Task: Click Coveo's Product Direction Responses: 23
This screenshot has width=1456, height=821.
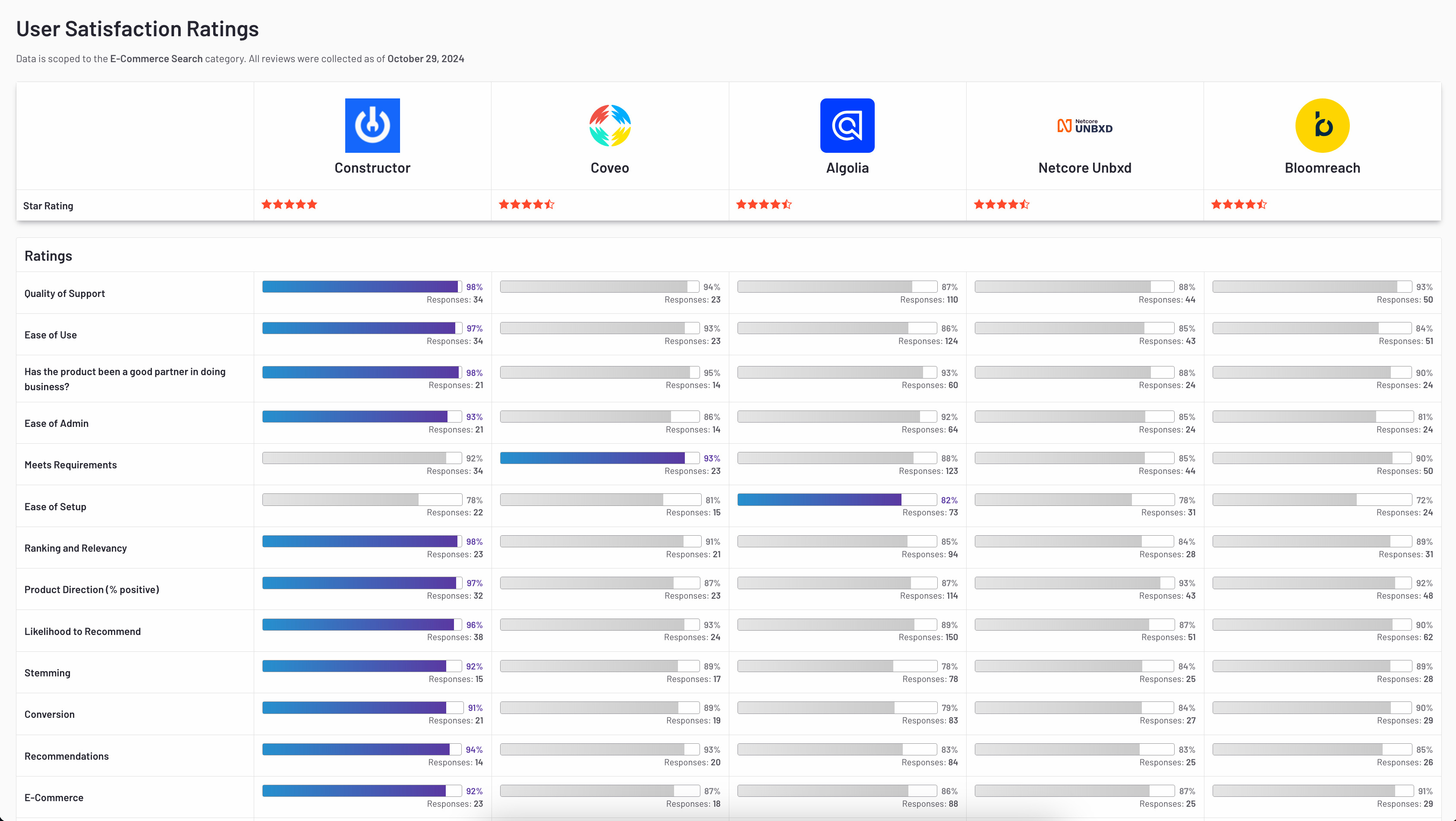Action: pos(692,596)
